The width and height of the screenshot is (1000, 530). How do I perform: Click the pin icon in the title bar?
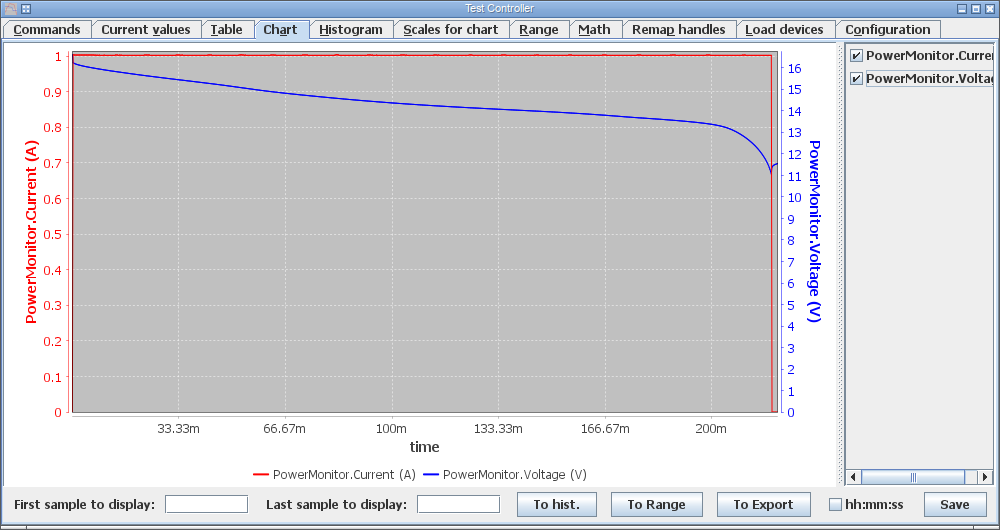click(x=26, y=8)
